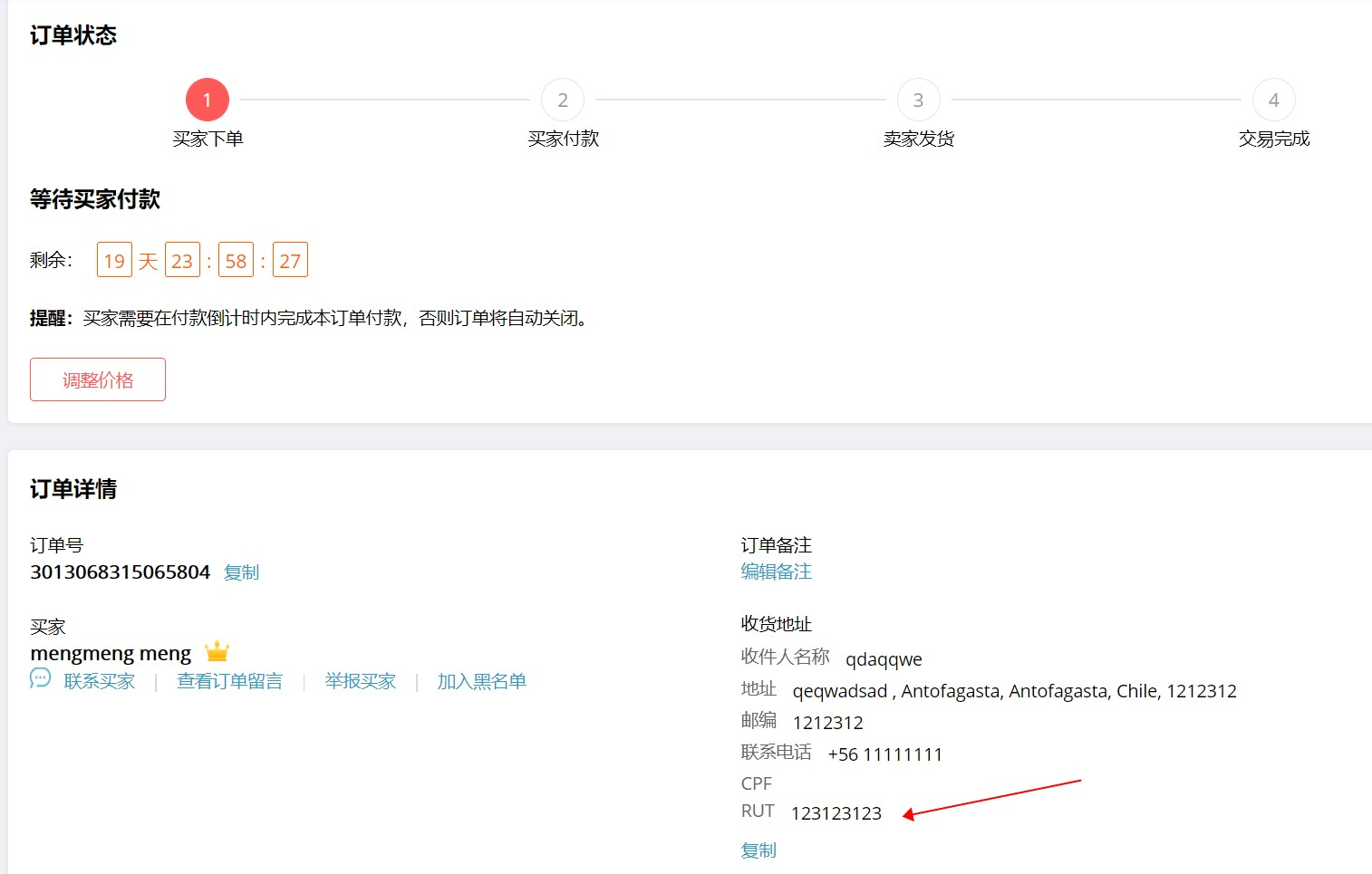The height and width of the screenshot is (874, 1372).
Task: Select the RUT number 123123123
Action: click(836, 812)
